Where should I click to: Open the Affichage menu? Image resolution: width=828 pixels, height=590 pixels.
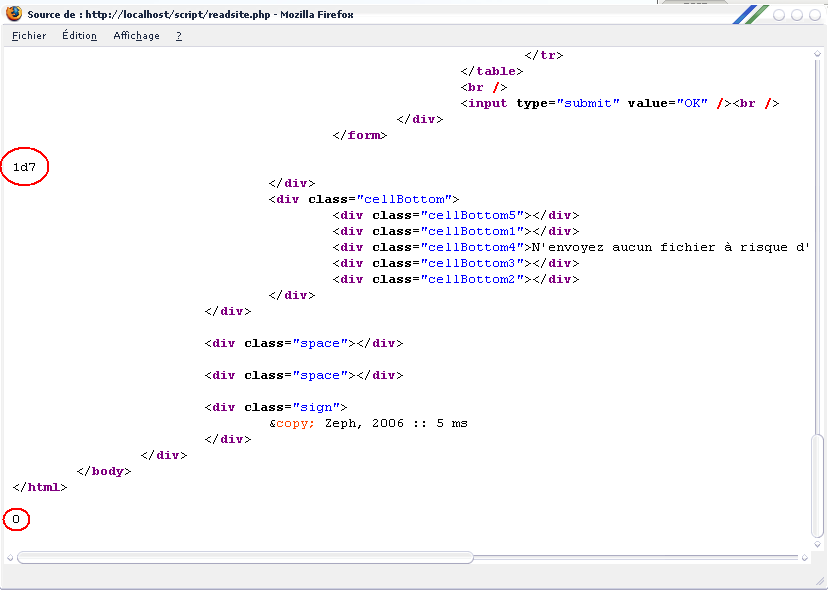coord(136,36)
